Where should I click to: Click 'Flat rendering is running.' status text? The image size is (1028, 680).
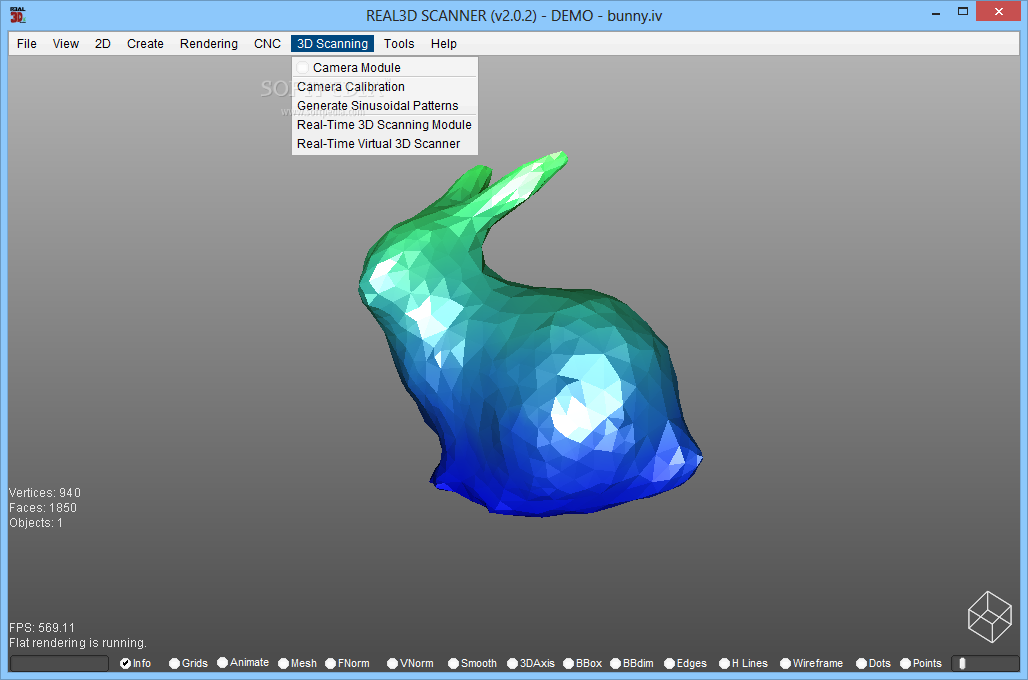click(x=78, y=643)
